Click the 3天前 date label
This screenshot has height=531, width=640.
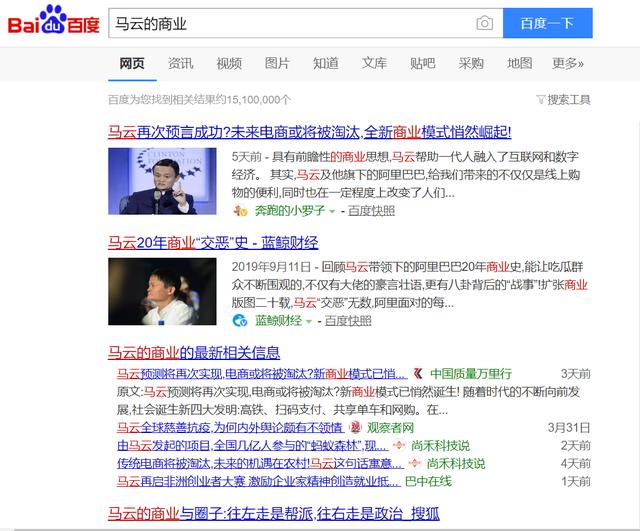click(576, 374)
